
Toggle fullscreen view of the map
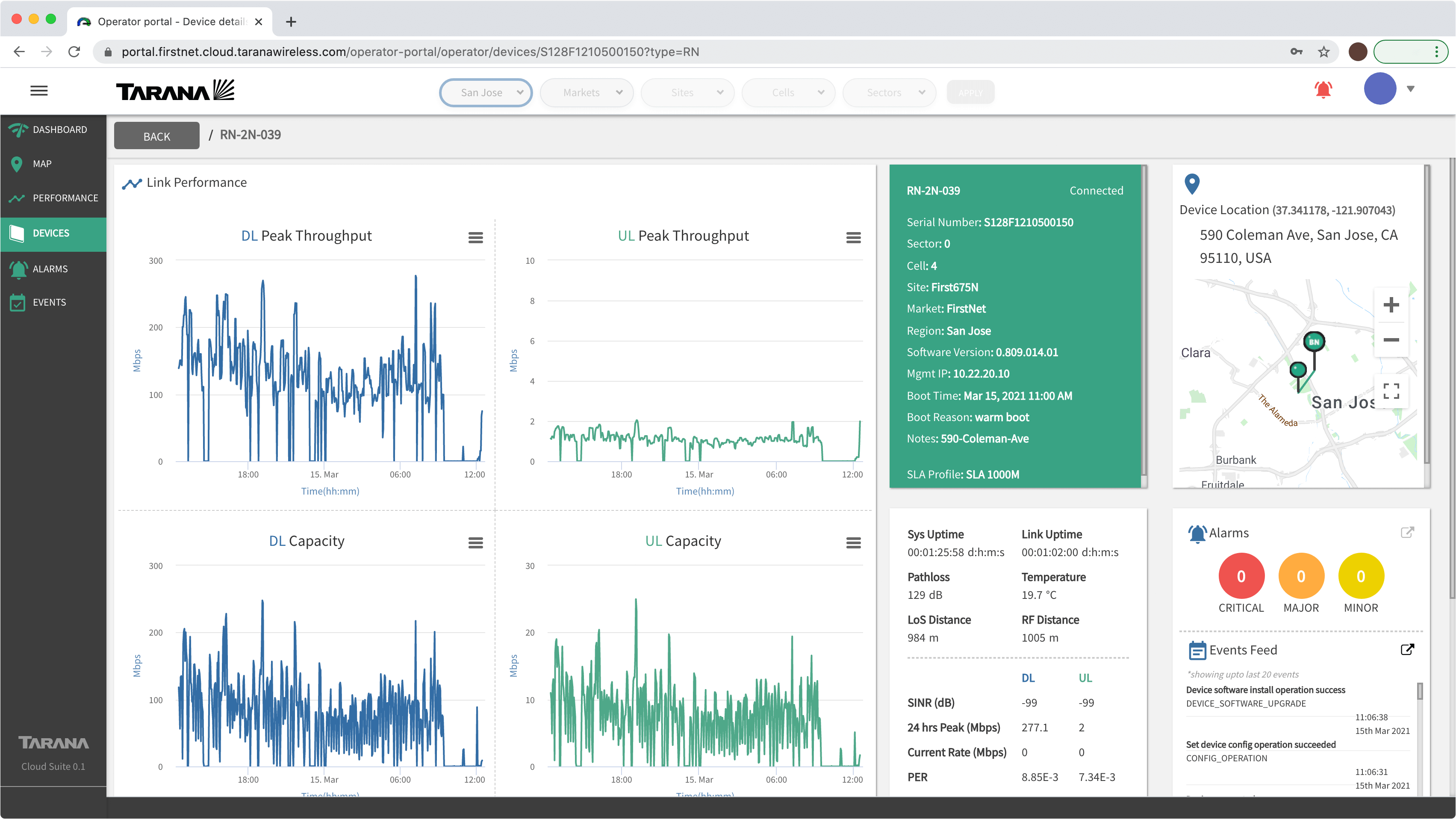coord(1391,391)
